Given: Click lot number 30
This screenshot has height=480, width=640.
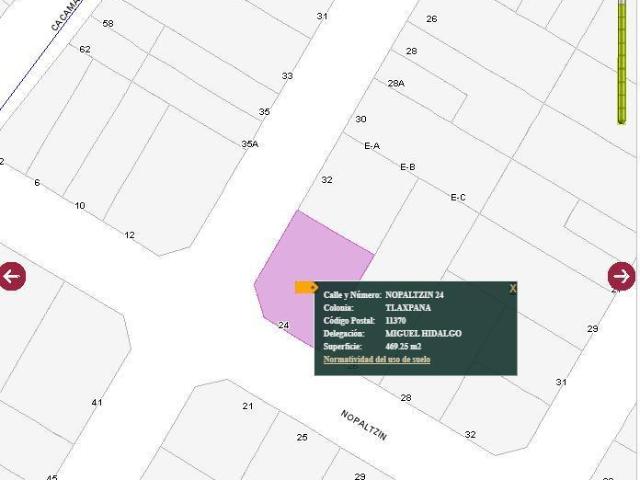Looking at the screenshot, I should [x=361, y=119].
